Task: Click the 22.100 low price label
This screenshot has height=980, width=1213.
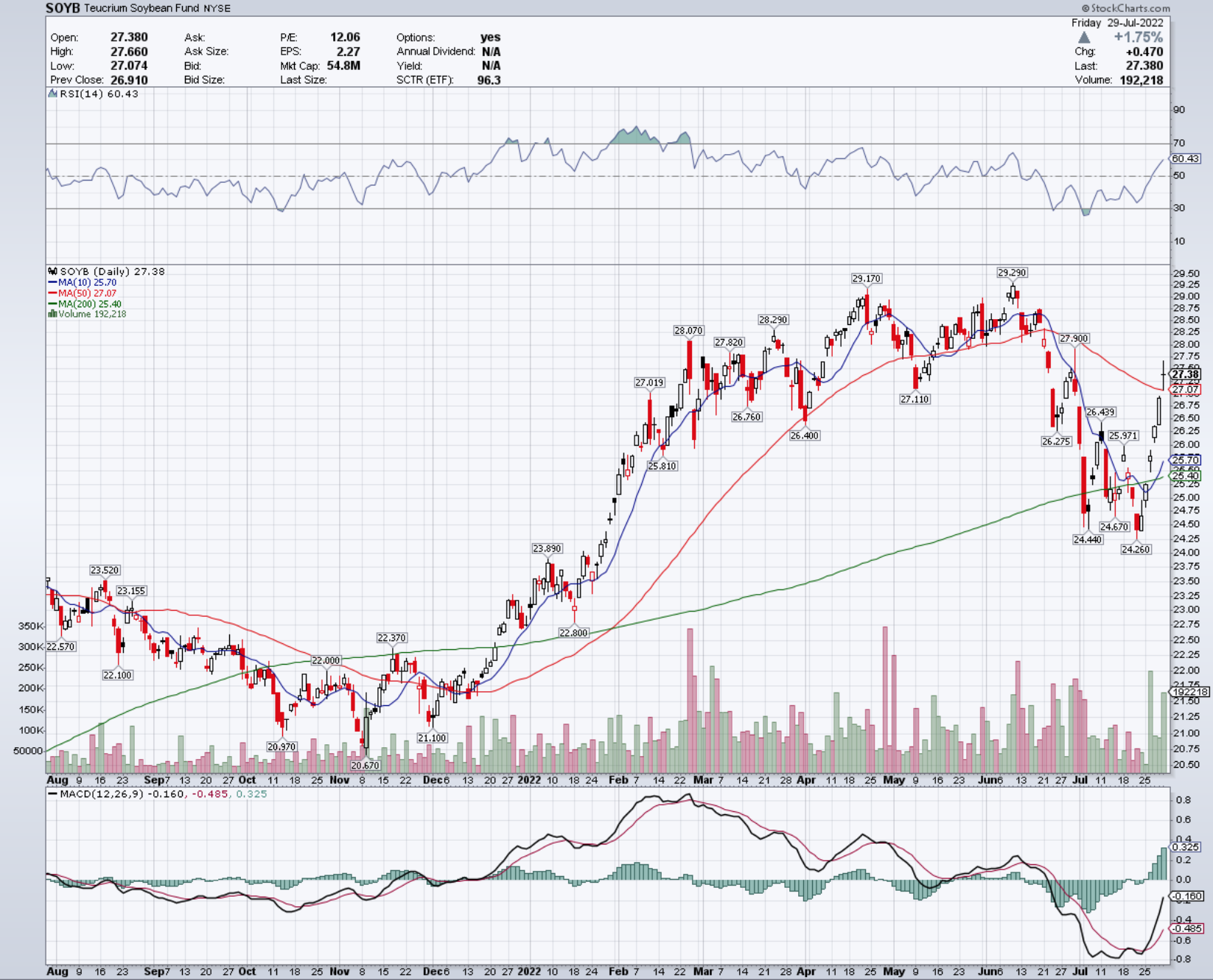Action: click(117, 675)
